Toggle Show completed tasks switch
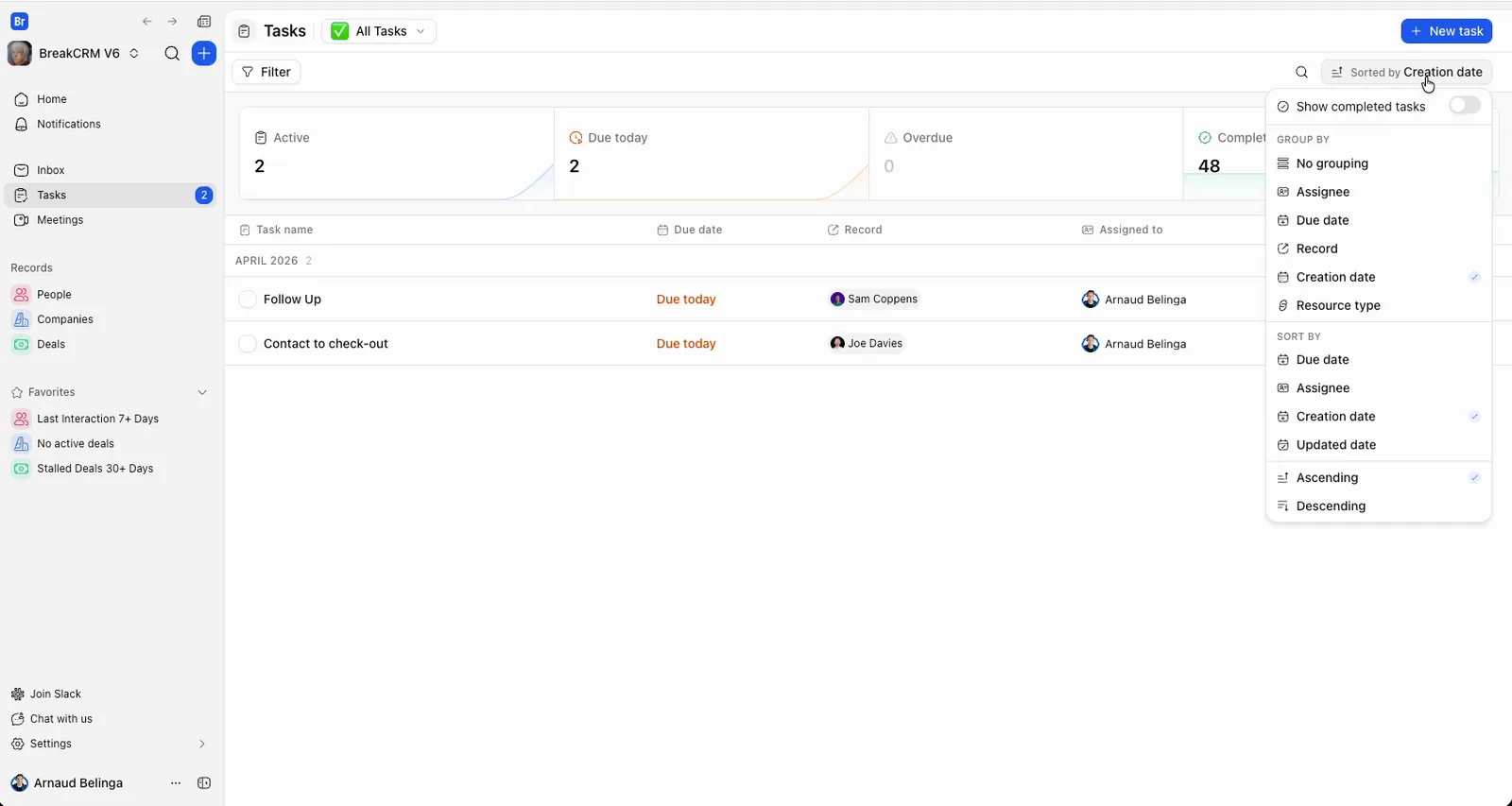 coord(1465,106)
